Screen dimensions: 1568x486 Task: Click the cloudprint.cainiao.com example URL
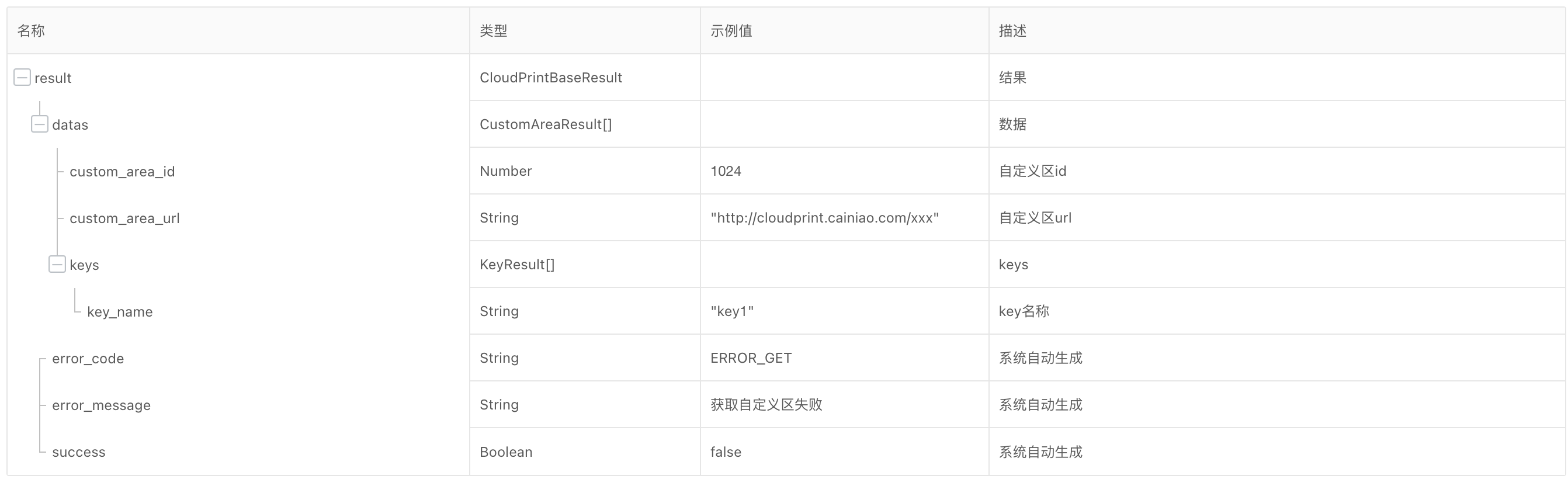pos(825,218)
